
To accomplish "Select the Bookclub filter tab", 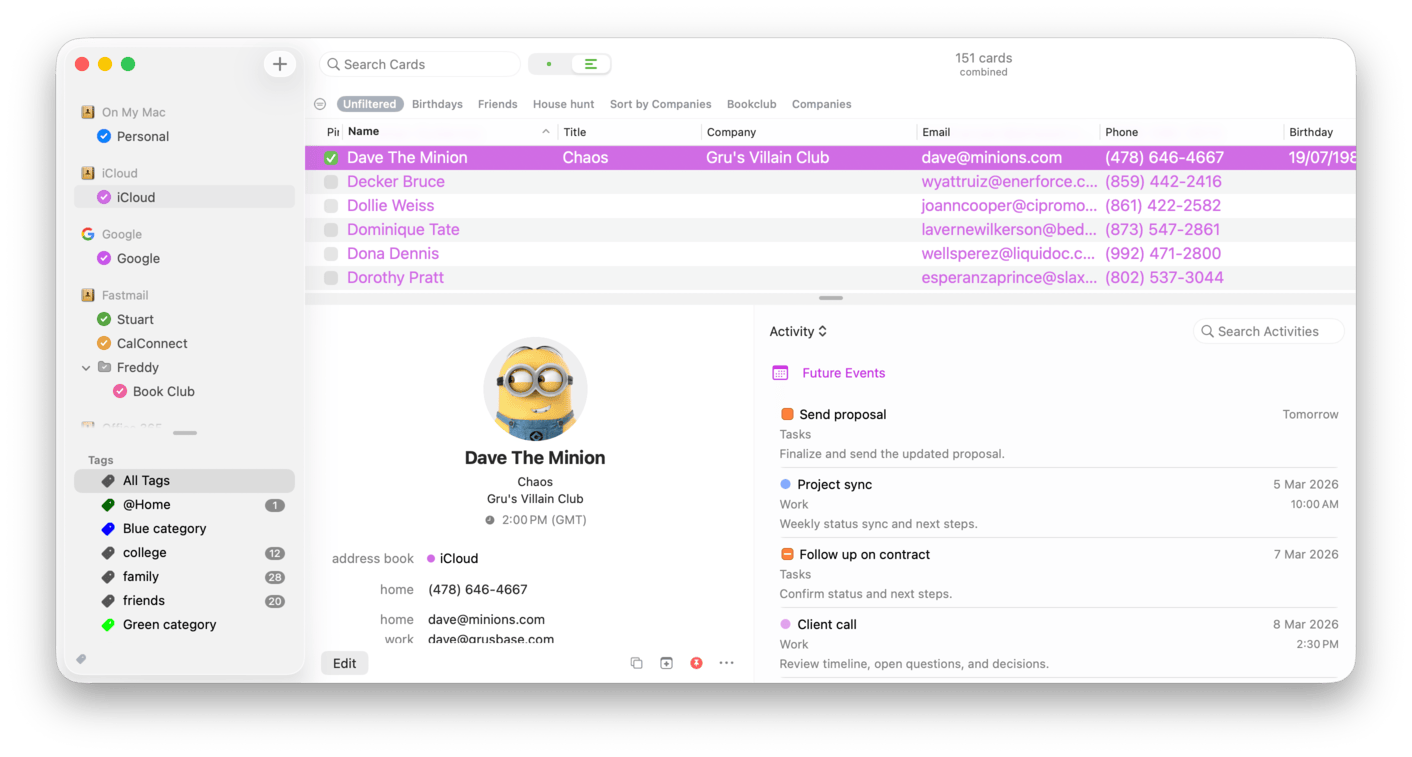I will 751,103.
